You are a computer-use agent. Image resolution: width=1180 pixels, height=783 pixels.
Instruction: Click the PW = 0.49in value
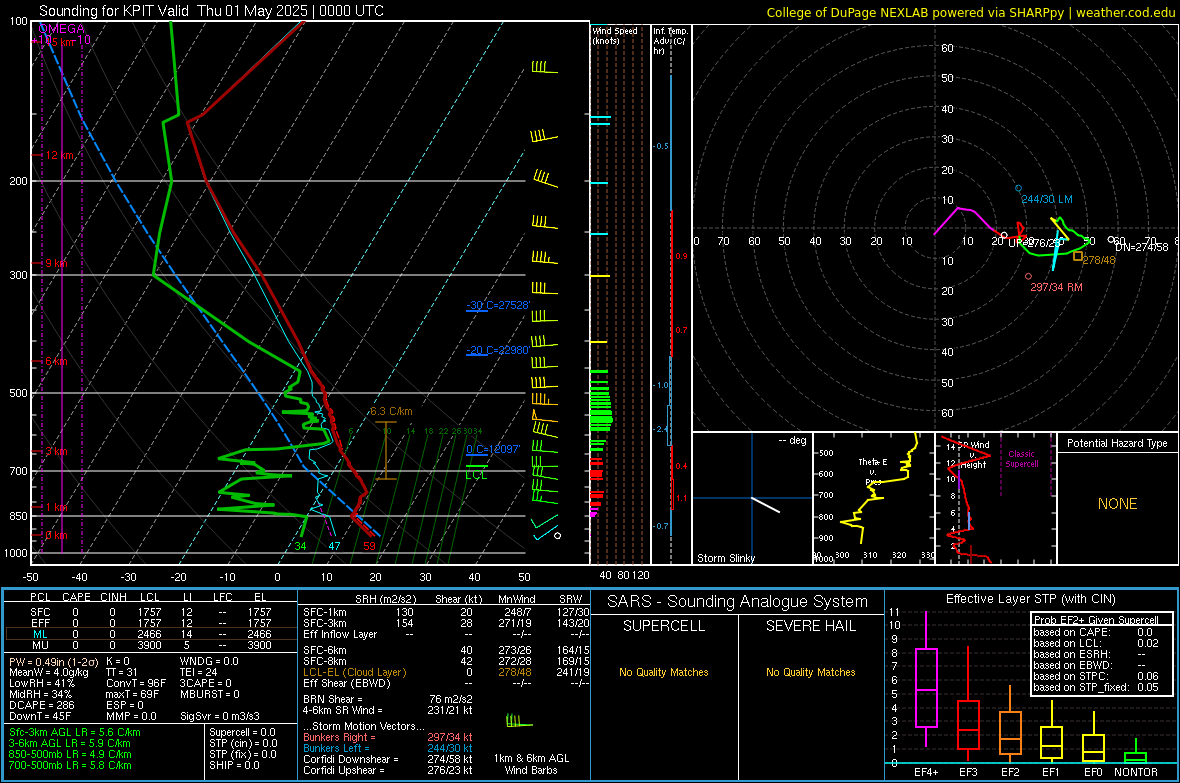(x=54, y=661)
